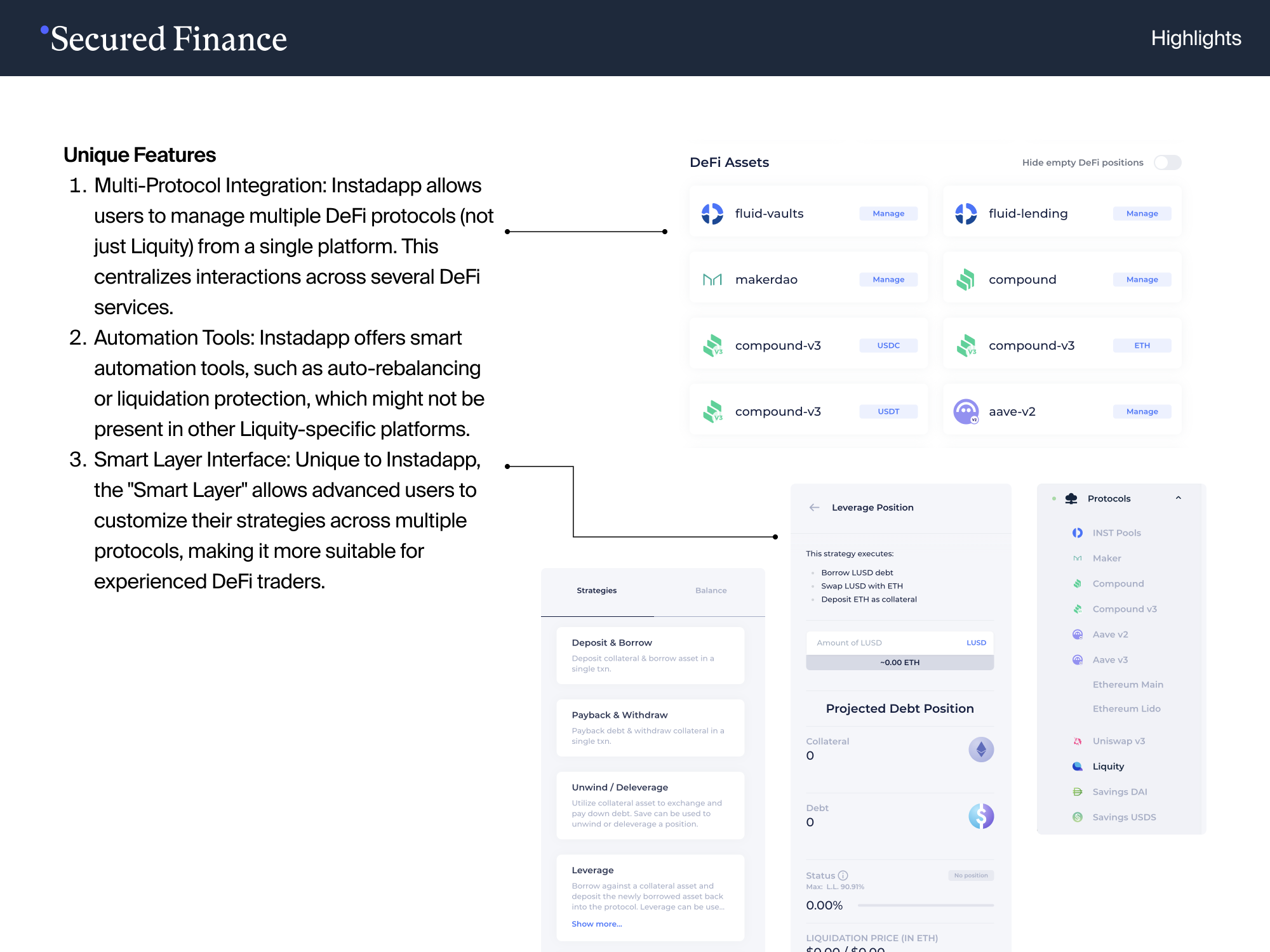Screen dimensions: 1270x952
Task: Open compound-v3 USDT market button
Action: point(888,412)
